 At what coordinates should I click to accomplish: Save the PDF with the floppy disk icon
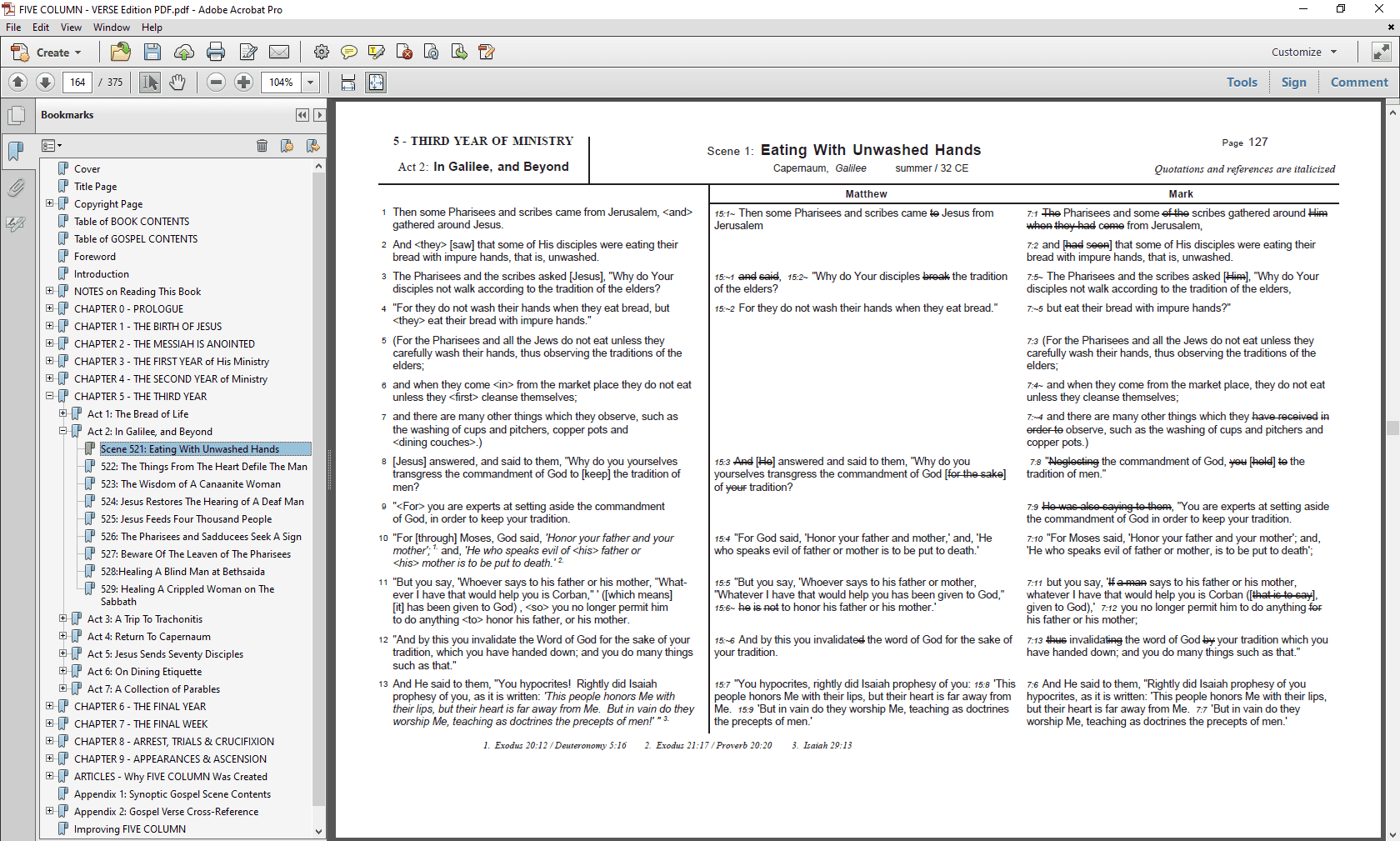coord(152,52)
